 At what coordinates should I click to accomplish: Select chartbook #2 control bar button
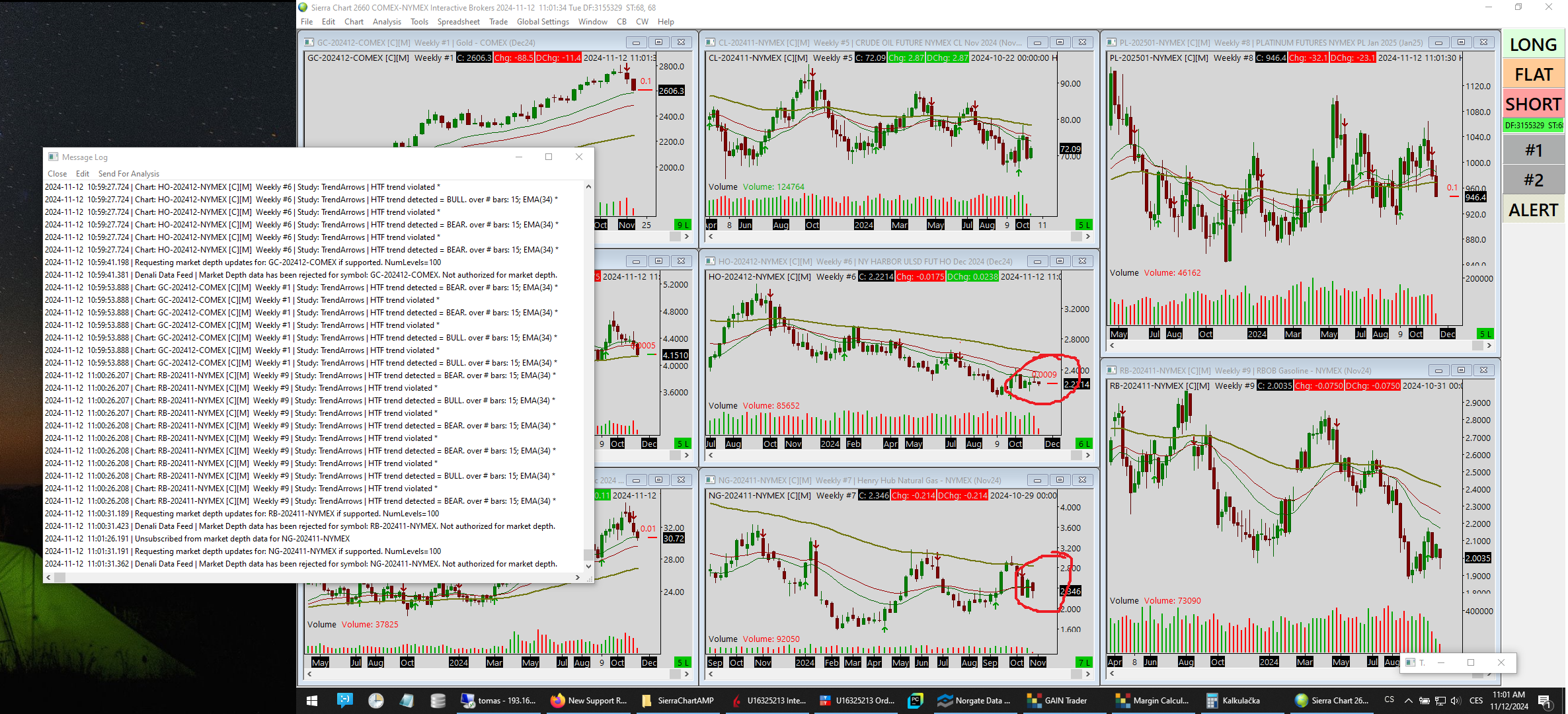(1533, 180)
